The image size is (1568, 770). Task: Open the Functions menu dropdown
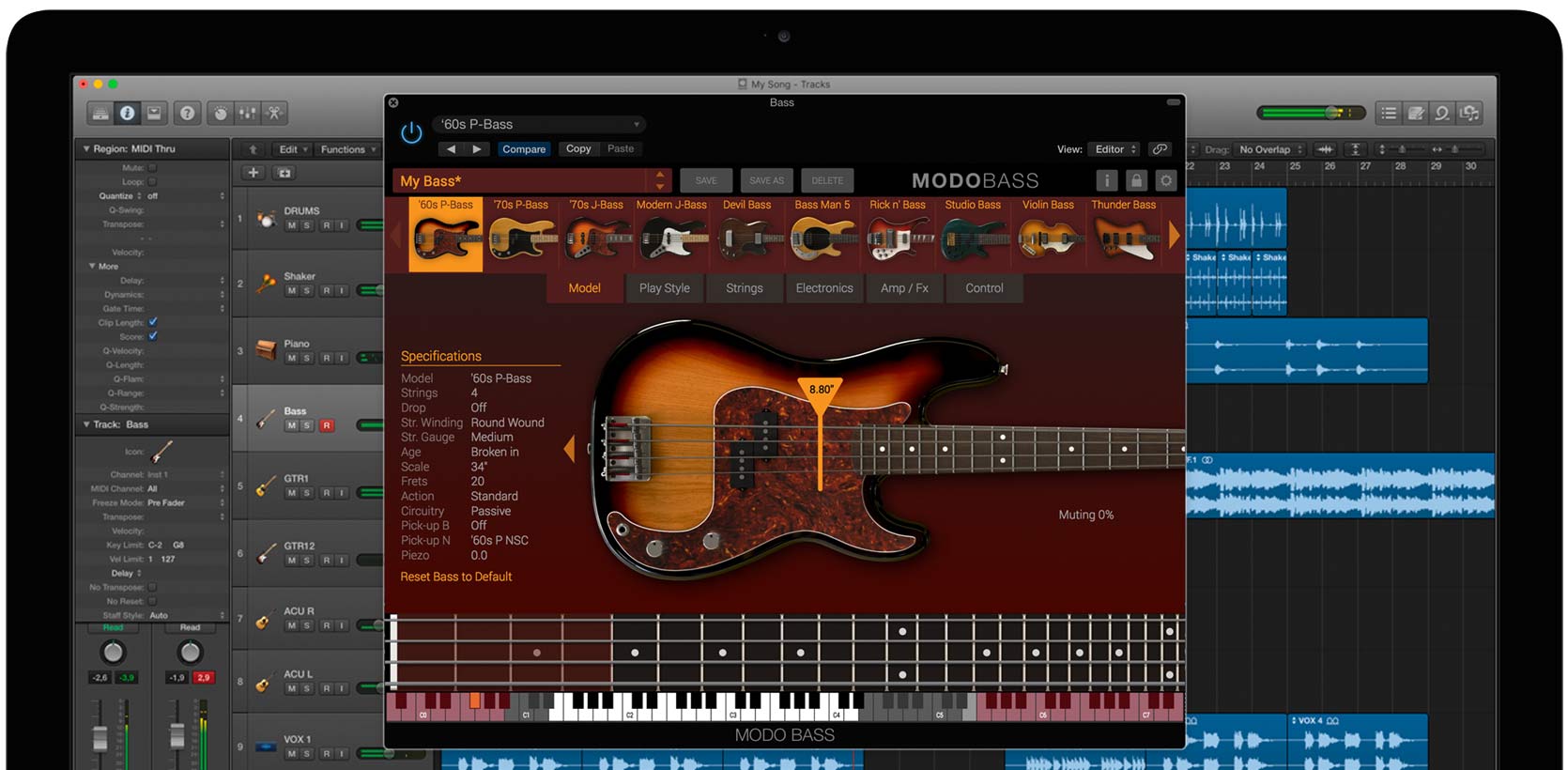point(347,149)
